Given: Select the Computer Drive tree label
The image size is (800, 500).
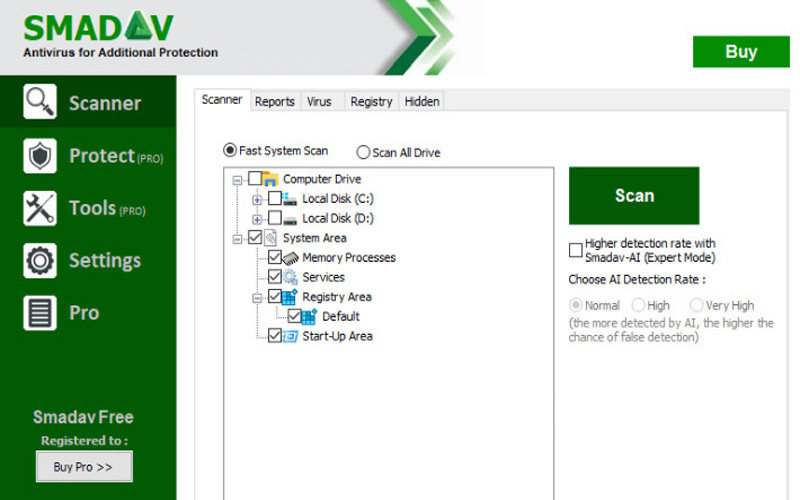Looking at the screenshot, I should coord(322,179).
